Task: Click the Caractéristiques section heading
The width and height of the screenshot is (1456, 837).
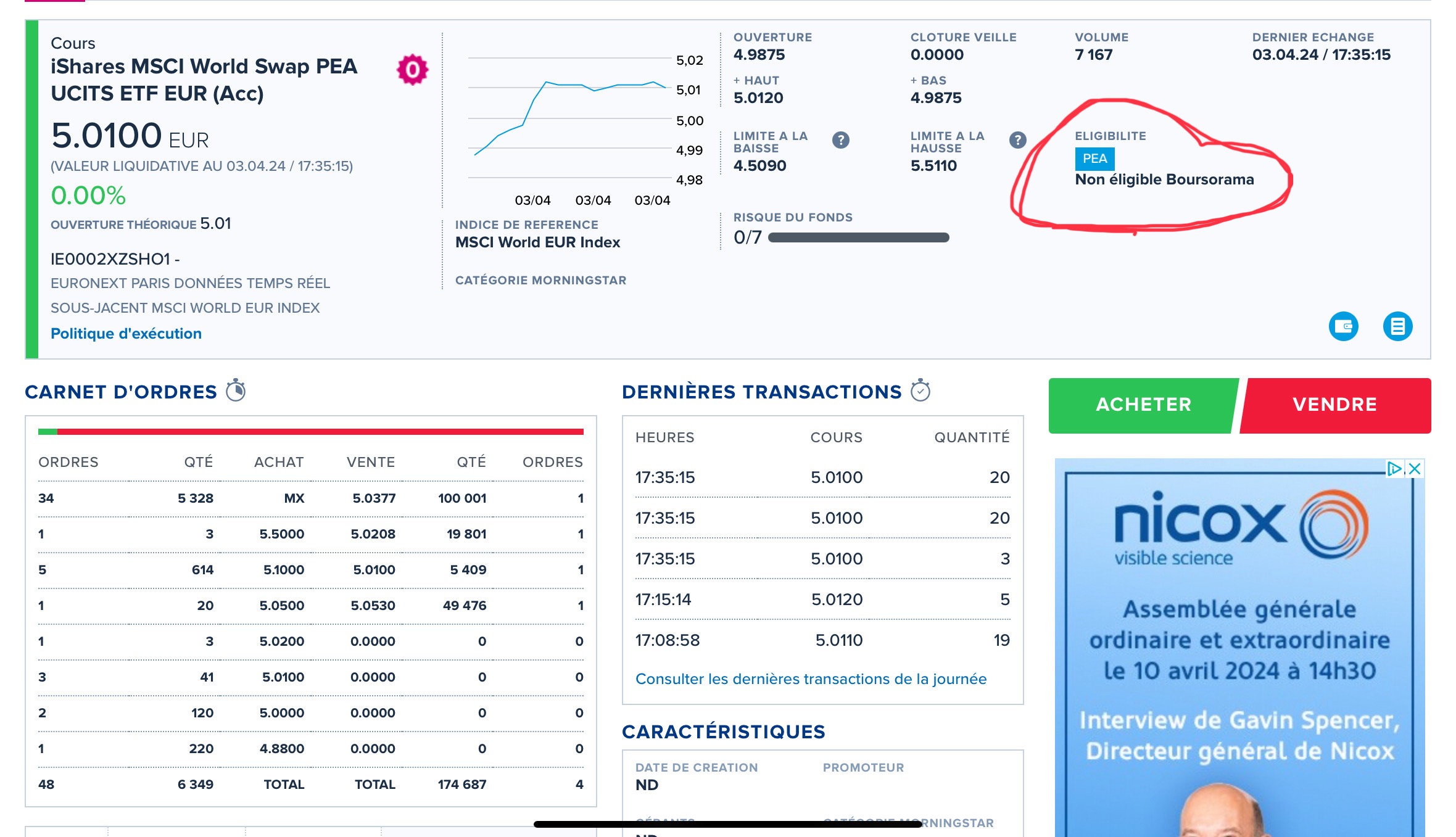Action: pos(723,732)
